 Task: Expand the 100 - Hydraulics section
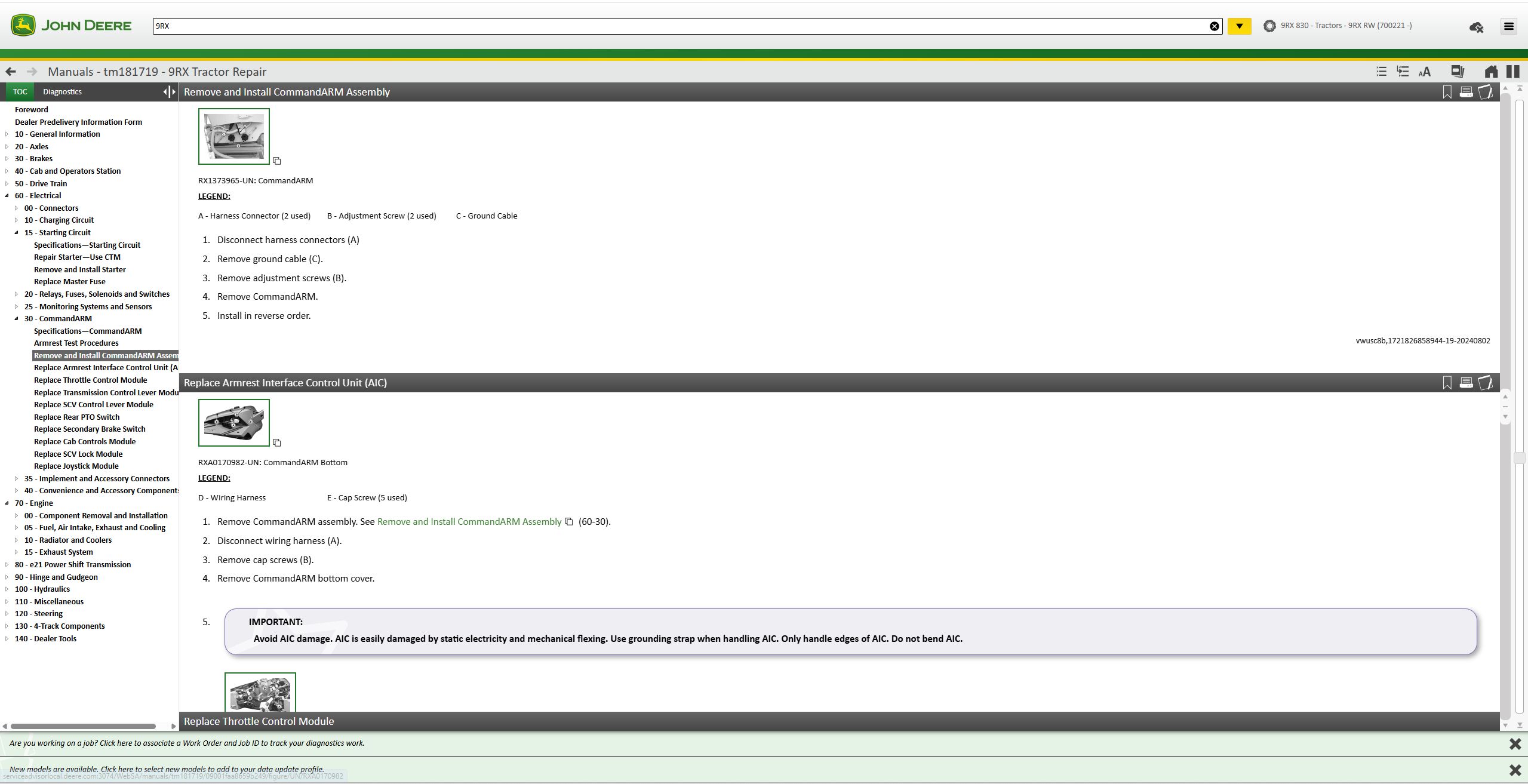(x=7, y=589)
